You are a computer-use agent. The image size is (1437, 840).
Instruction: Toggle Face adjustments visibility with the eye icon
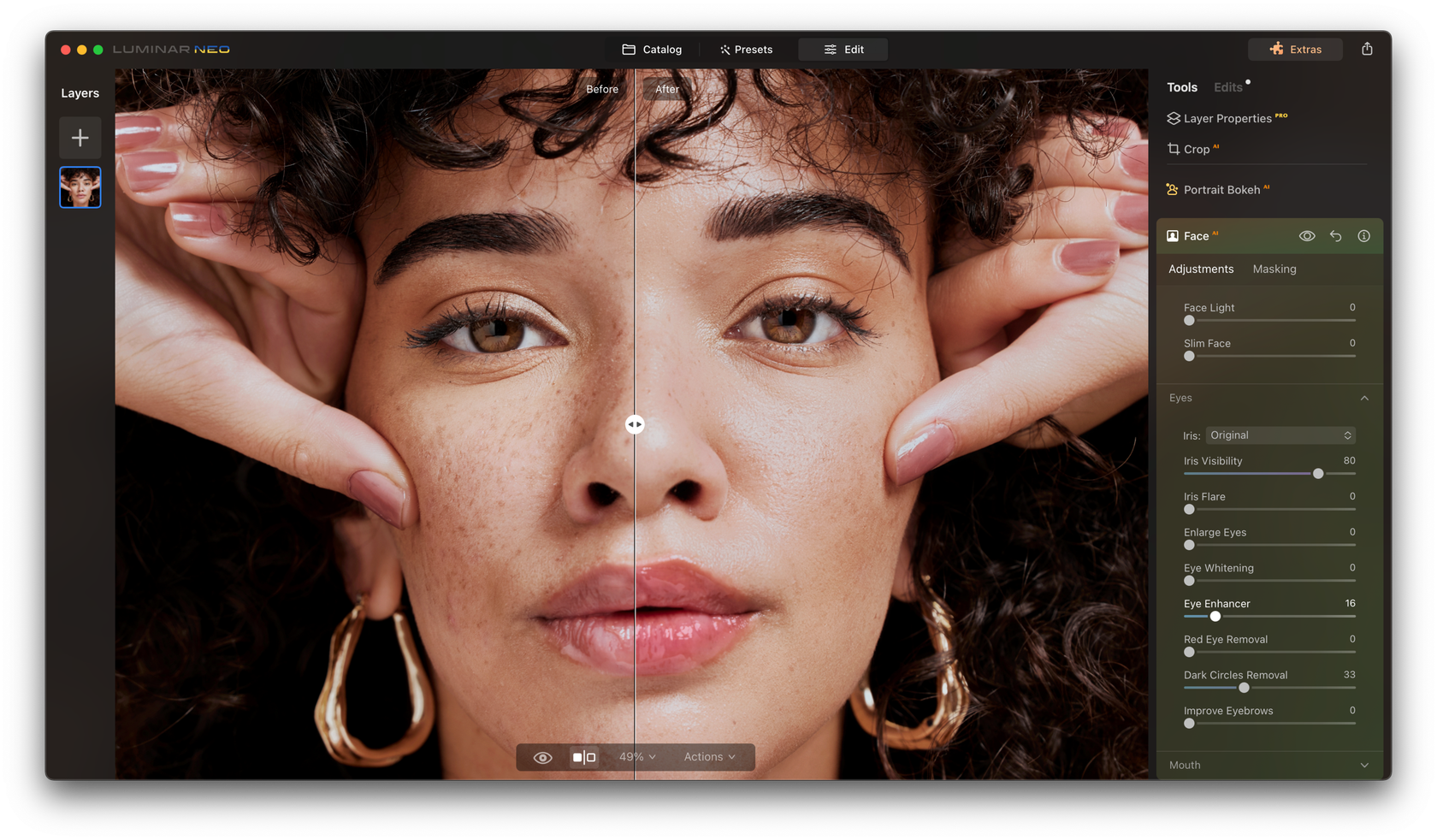pos(1306,235)
